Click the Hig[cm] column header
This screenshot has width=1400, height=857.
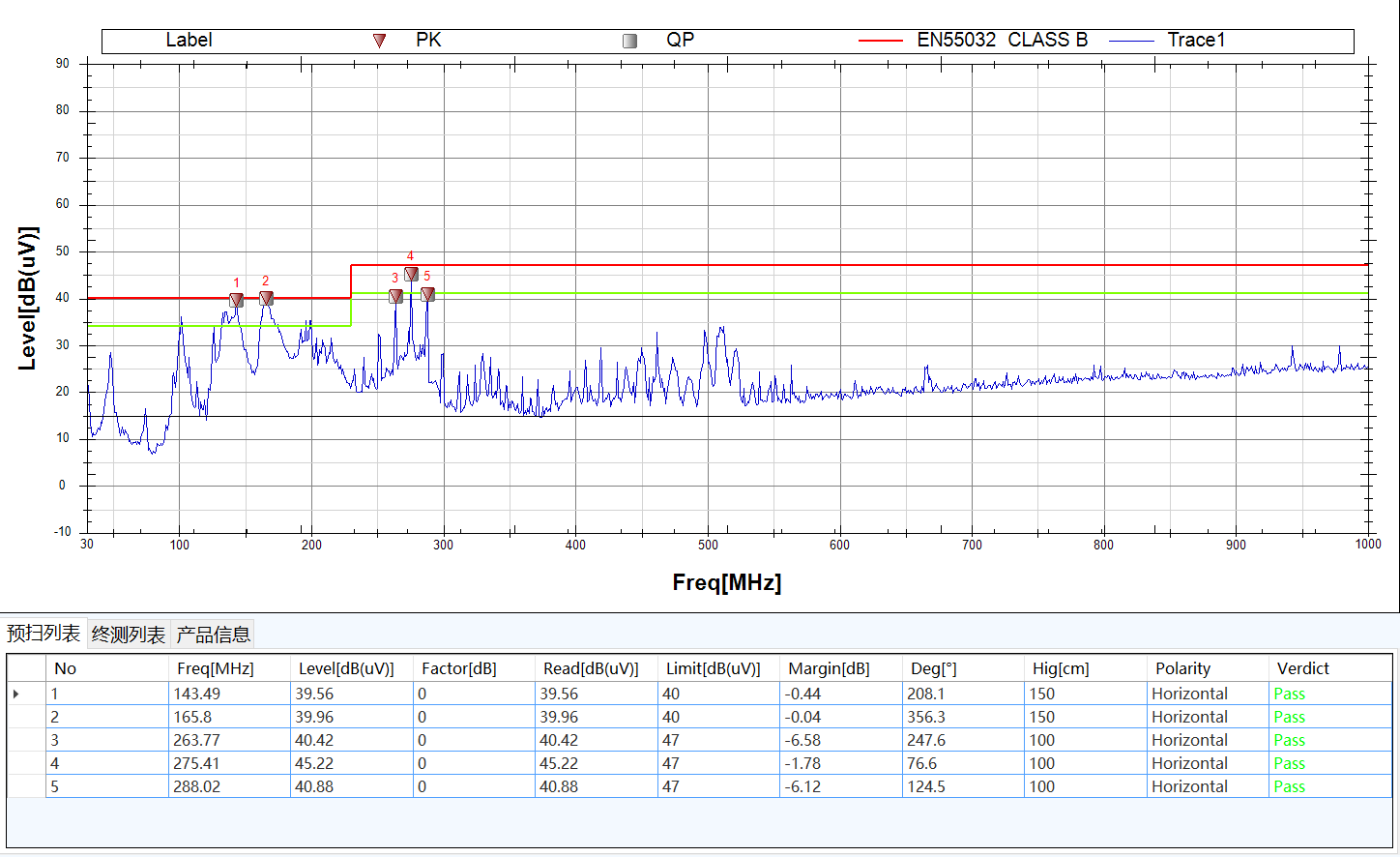[x=1086, y=668]
